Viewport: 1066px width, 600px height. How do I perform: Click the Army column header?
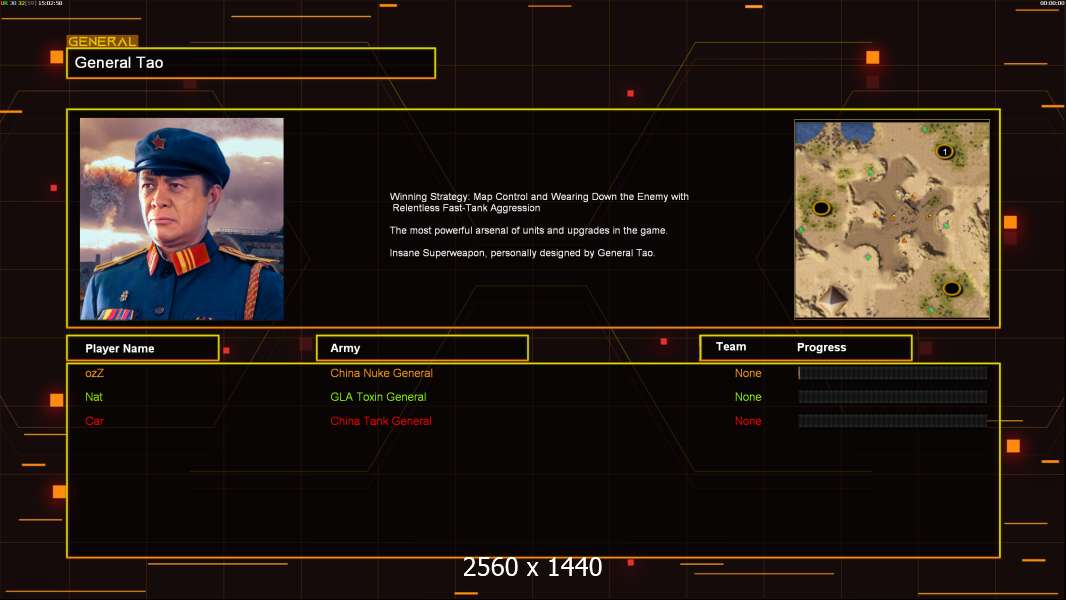pyautogui.click(x=422, y=348)
